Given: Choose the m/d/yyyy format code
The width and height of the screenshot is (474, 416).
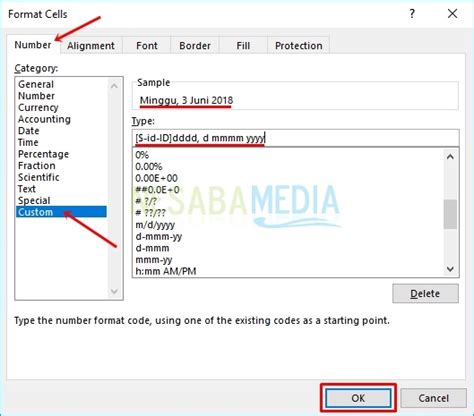Looking at the screenshot, I should (x=288, y=225).
